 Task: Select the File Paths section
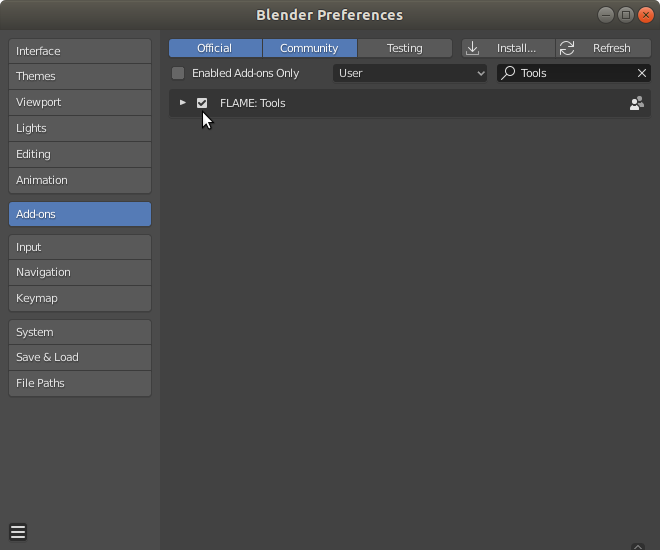[x=80, y=383]
